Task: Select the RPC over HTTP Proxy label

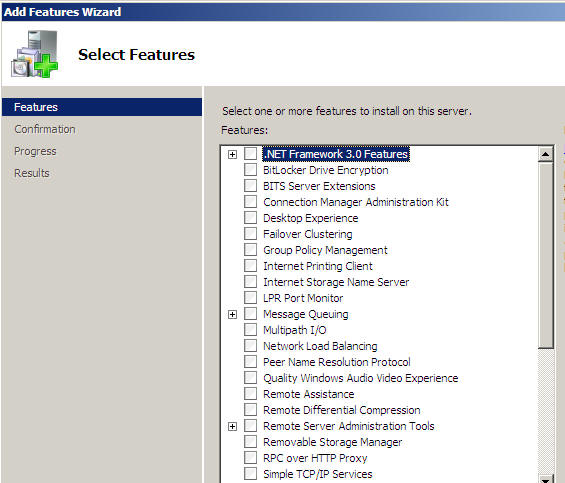Action: click(315, 458)
